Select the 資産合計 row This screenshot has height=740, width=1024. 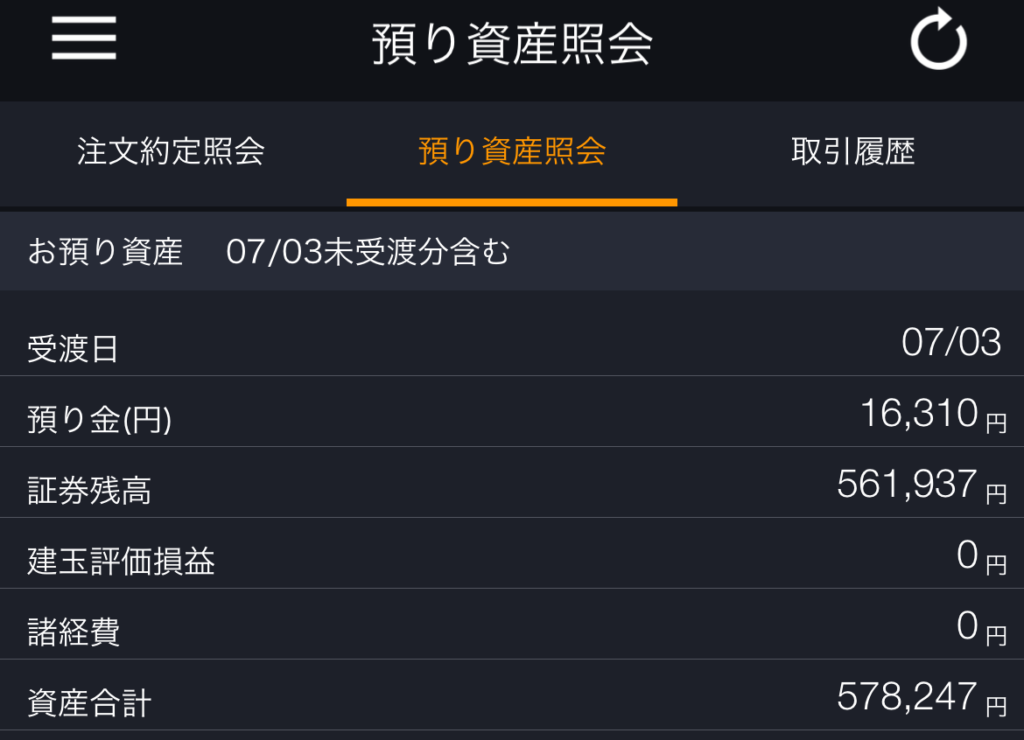coord(512,696)
